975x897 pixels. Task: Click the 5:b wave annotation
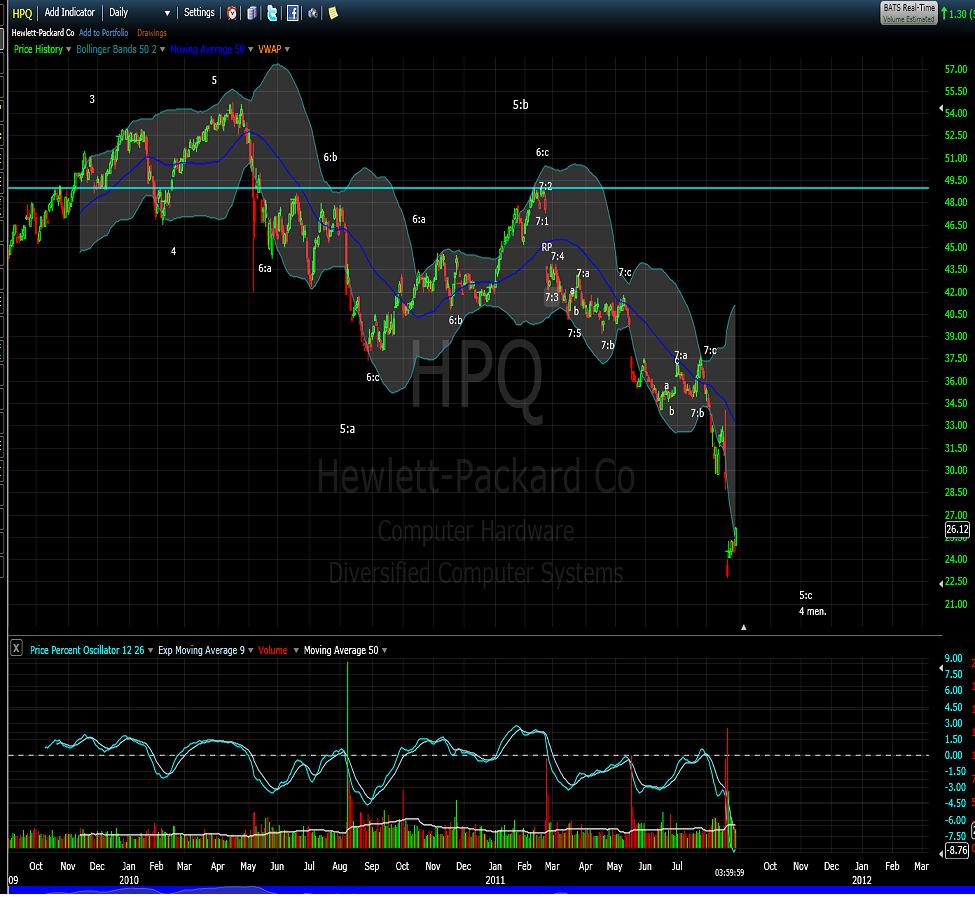[x=520, y=105]
